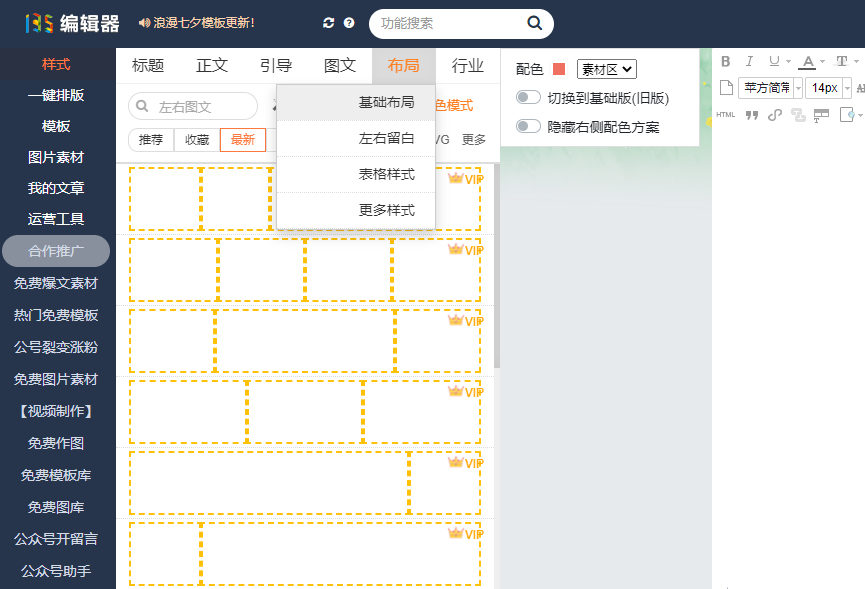Screen dimensions: 865x589
Task: Toggle italic formatting
Action: 749,61
